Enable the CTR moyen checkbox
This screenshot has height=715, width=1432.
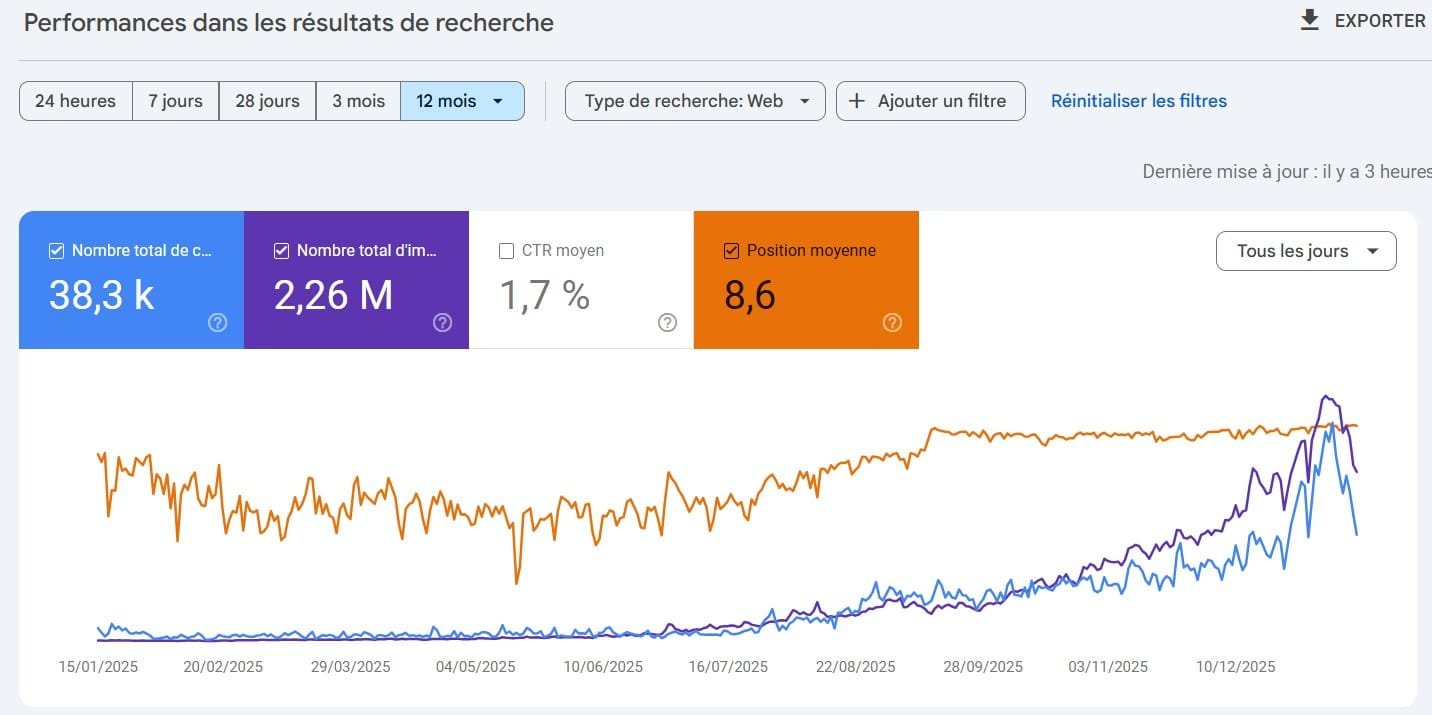[506, 250]
